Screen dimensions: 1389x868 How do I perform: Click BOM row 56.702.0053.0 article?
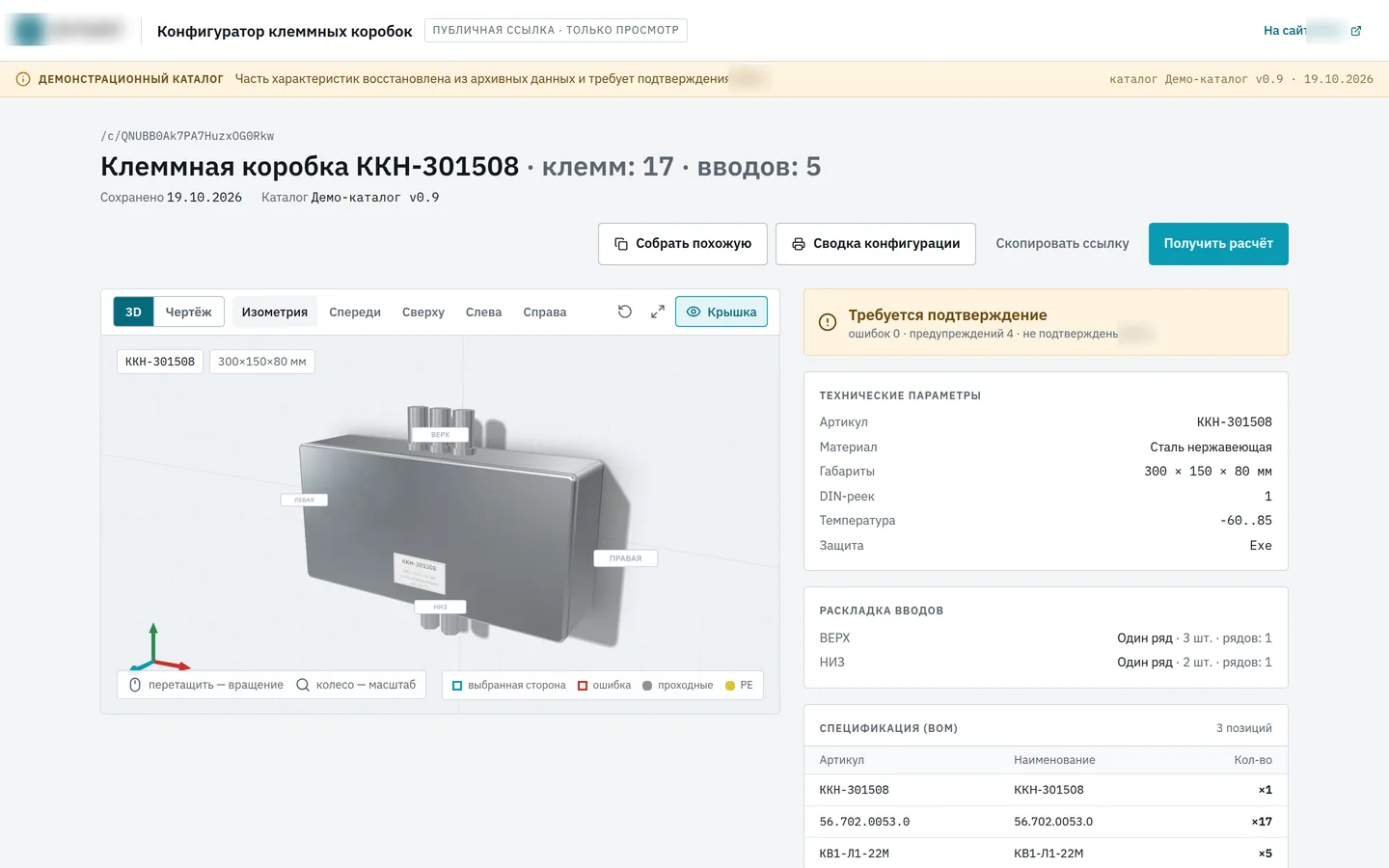(x=864, y=822)
